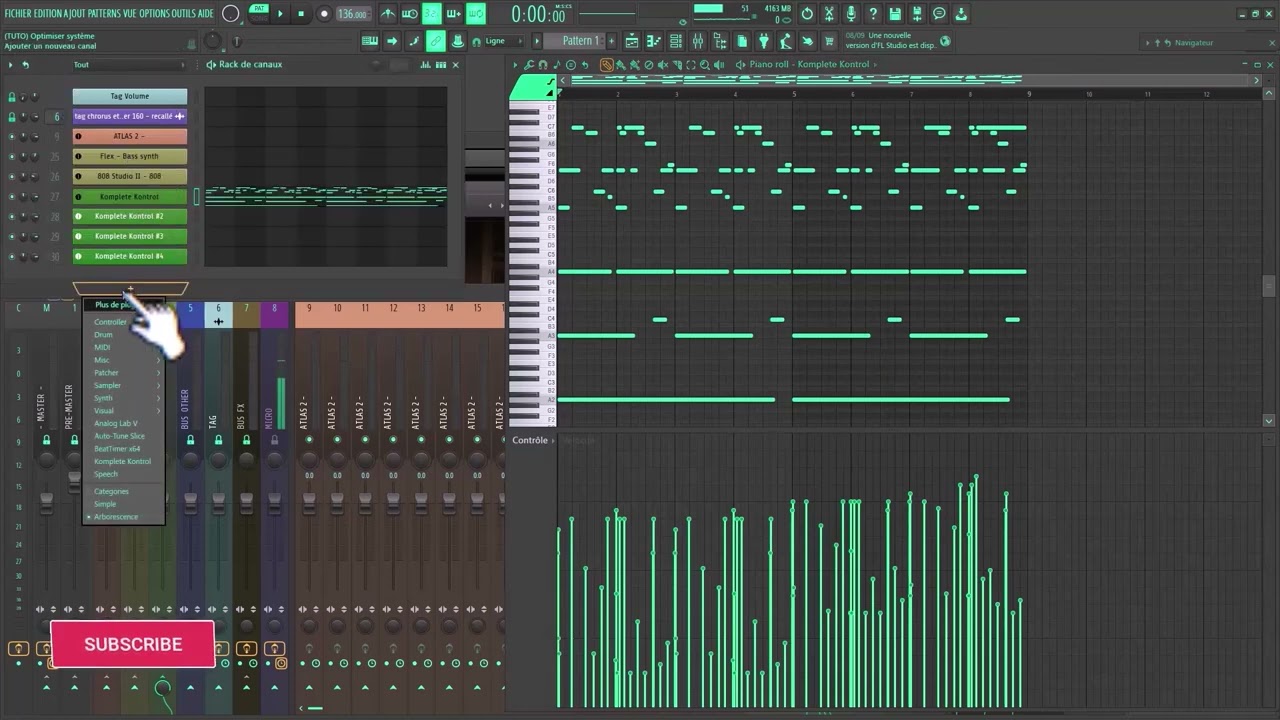The image size is (1280, 720).
Task: Open the OPTIONS menu
Action: 155,14
